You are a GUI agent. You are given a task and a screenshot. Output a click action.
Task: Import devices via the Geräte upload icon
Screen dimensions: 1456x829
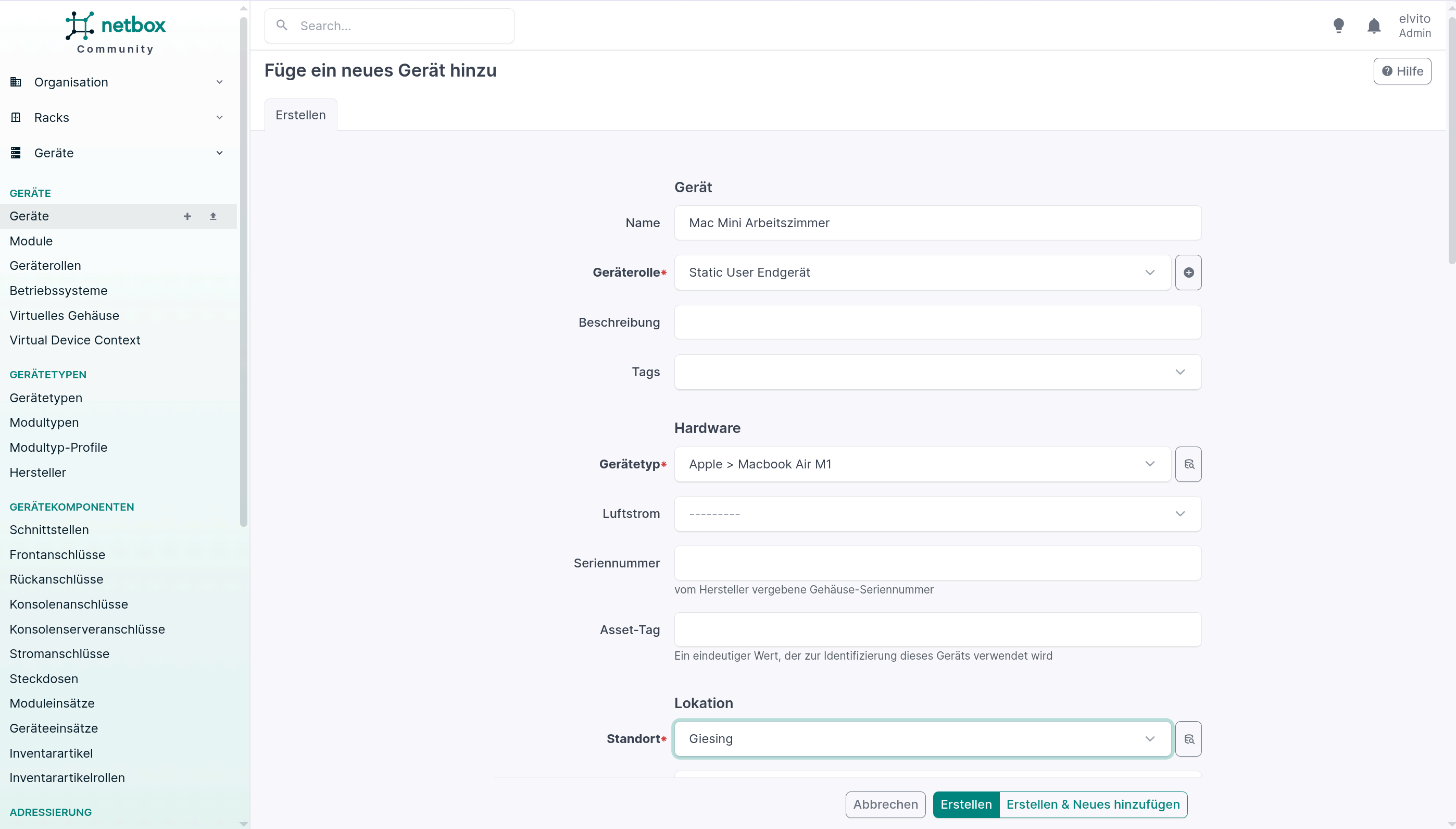coord(213,216)
